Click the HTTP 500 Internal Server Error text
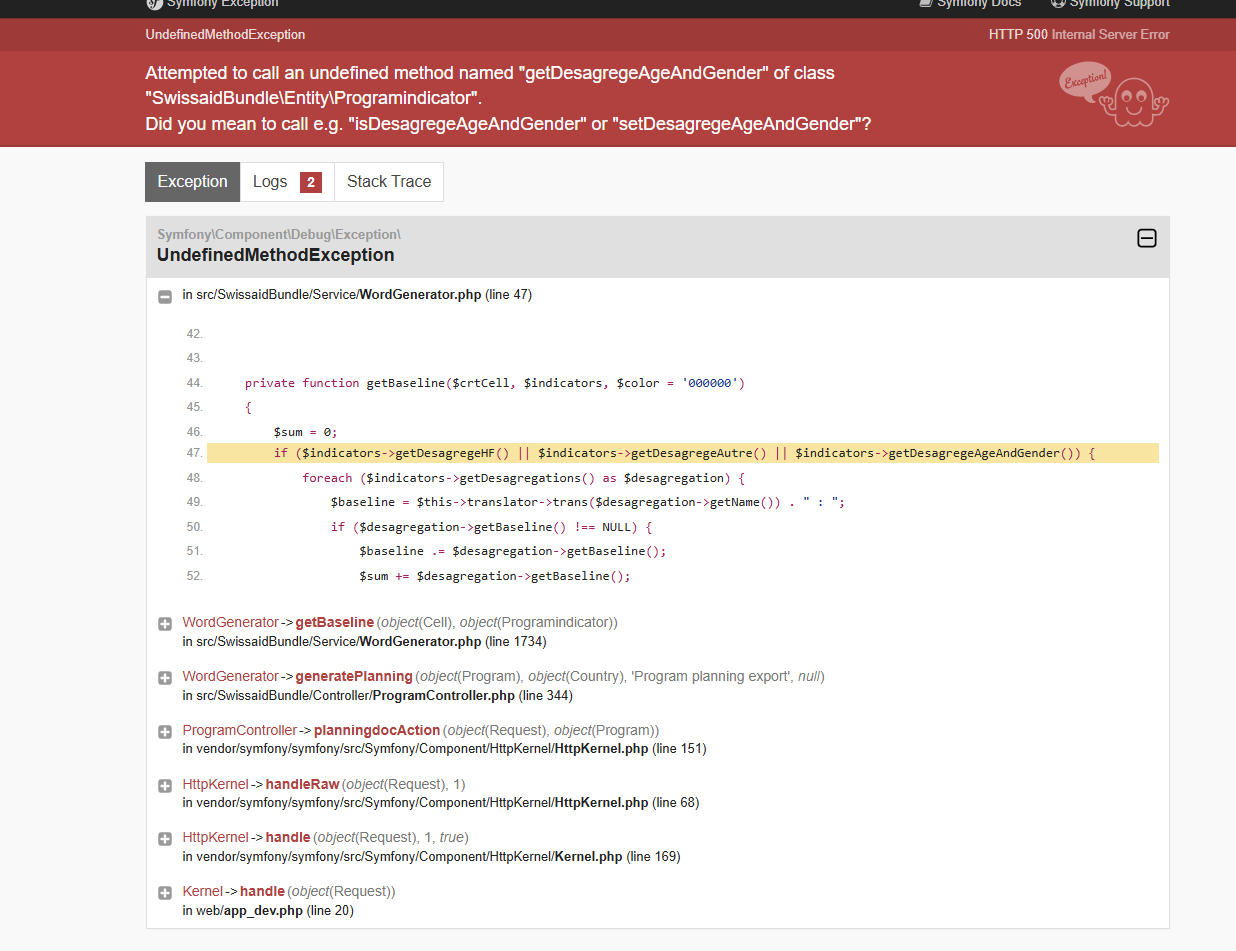The height and width of the screenshot is (951, 1236). (1079, 34)
